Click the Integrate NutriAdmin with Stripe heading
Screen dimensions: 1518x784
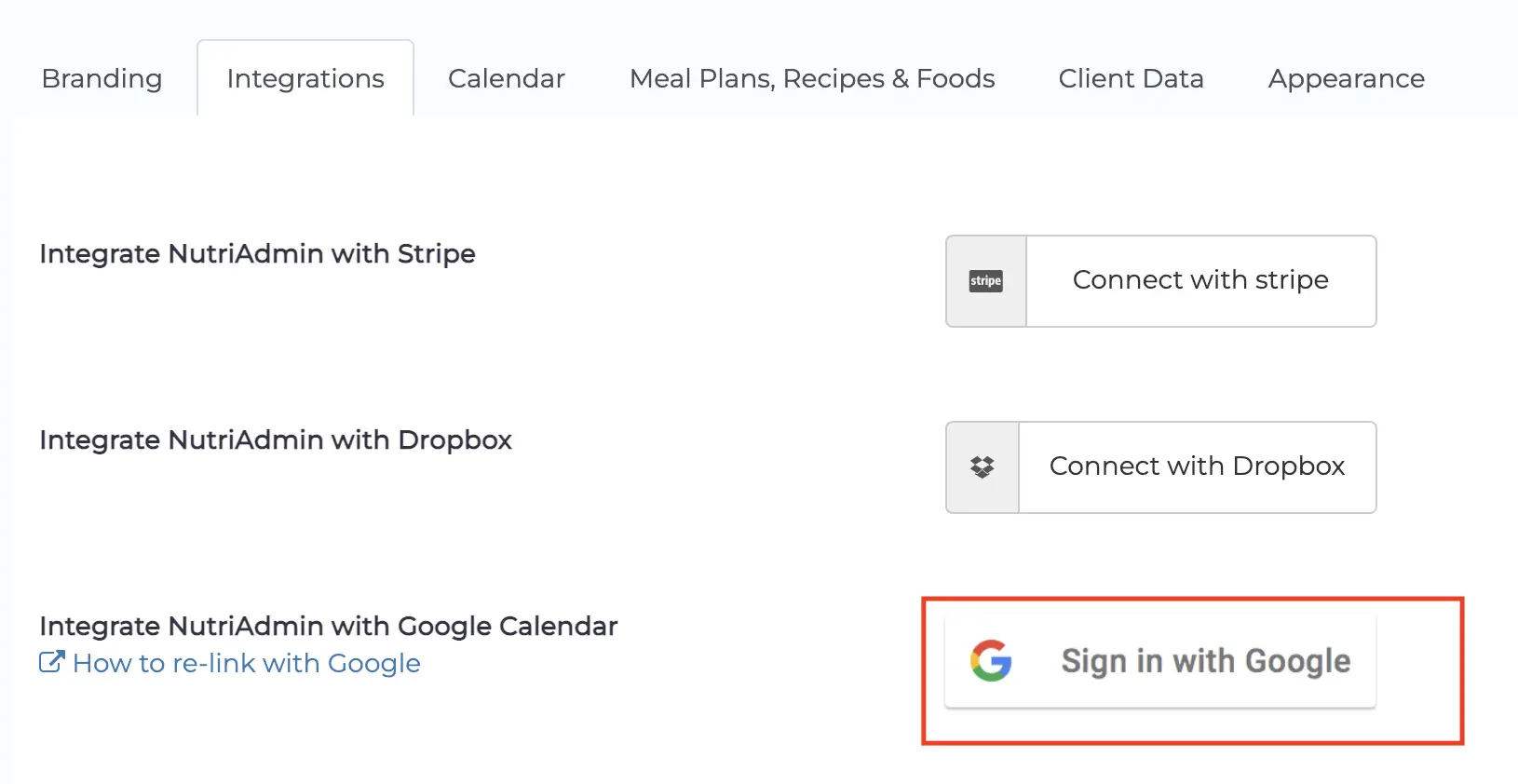258,253
